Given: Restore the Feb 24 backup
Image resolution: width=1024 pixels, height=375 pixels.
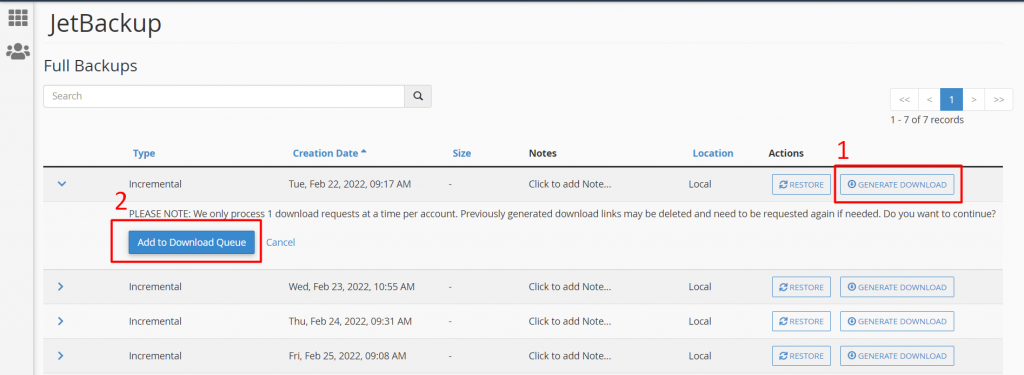Looking at the screenshot, I should [x=801, y=321].
